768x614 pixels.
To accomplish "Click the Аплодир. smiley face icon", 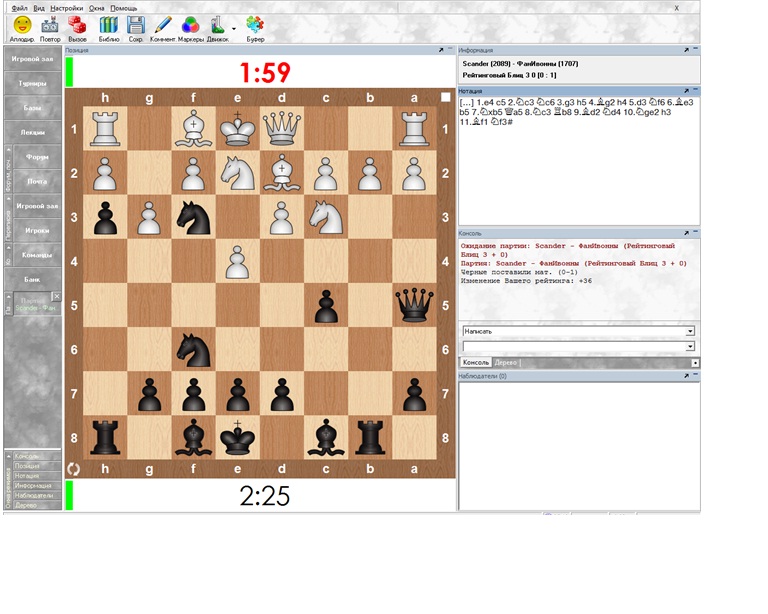I will 21,25.
